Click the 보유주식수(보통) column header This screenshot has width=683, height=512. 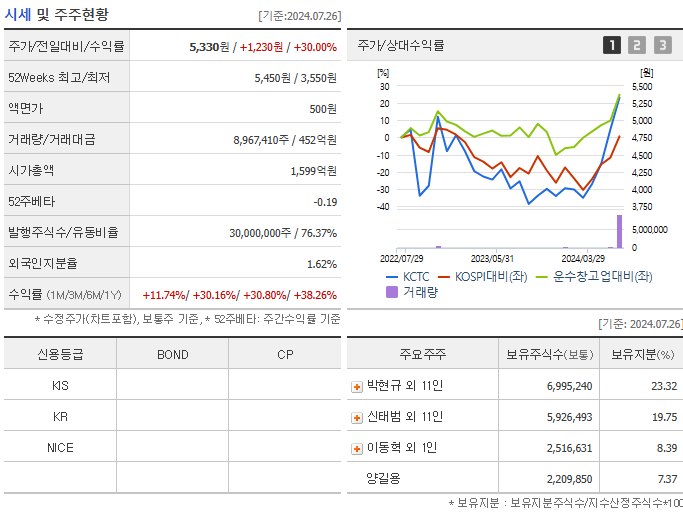pyautogui.click(x=549, y=354)
